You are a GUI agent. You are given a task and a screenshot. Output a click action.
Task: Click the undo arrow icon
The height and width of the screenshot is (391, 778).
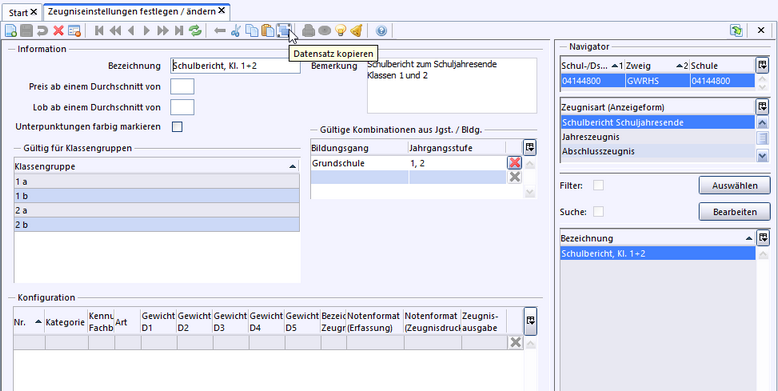point(43,31)
